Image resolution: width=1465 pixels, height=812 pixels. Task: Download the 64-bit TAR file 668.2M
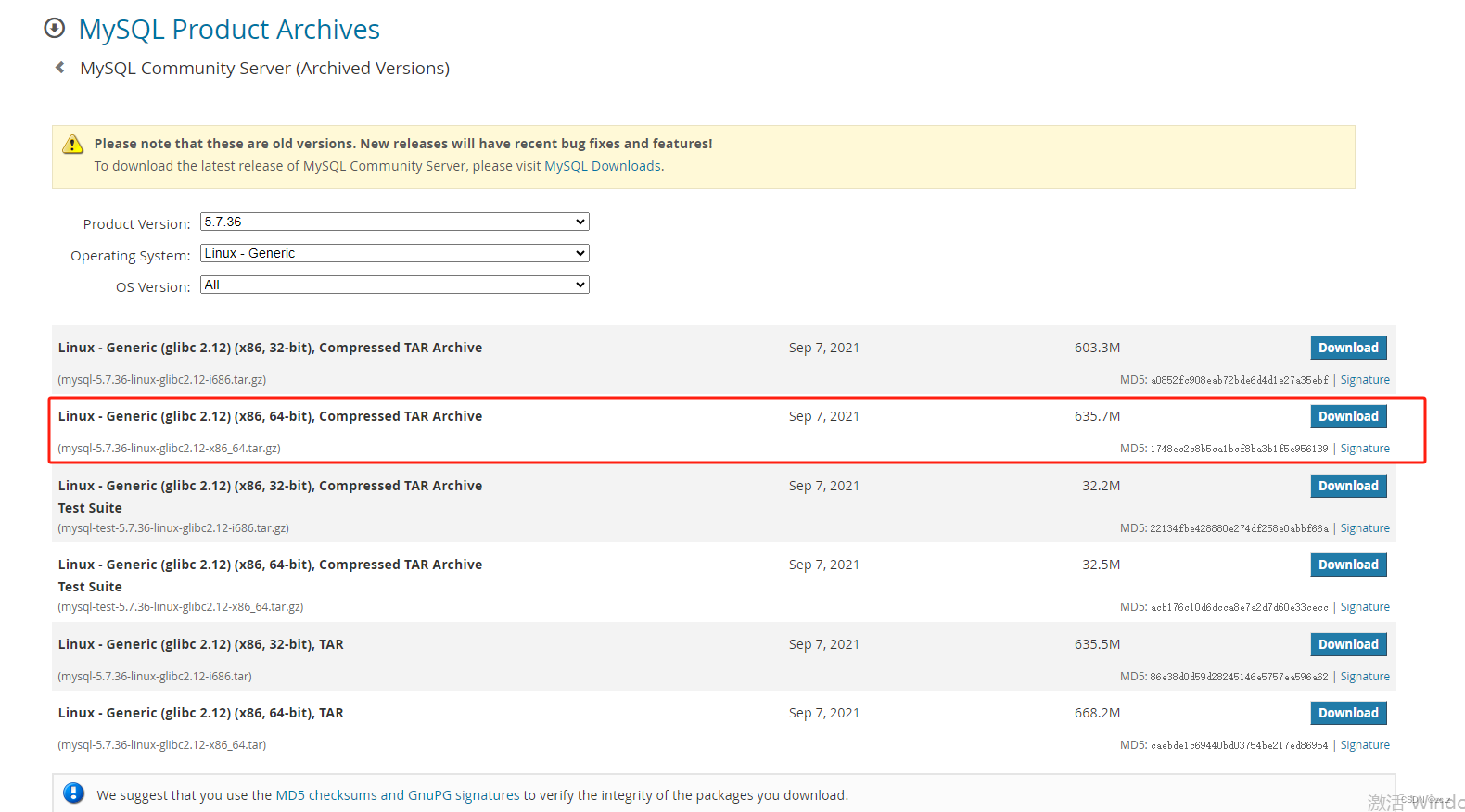pos(1348,713)
